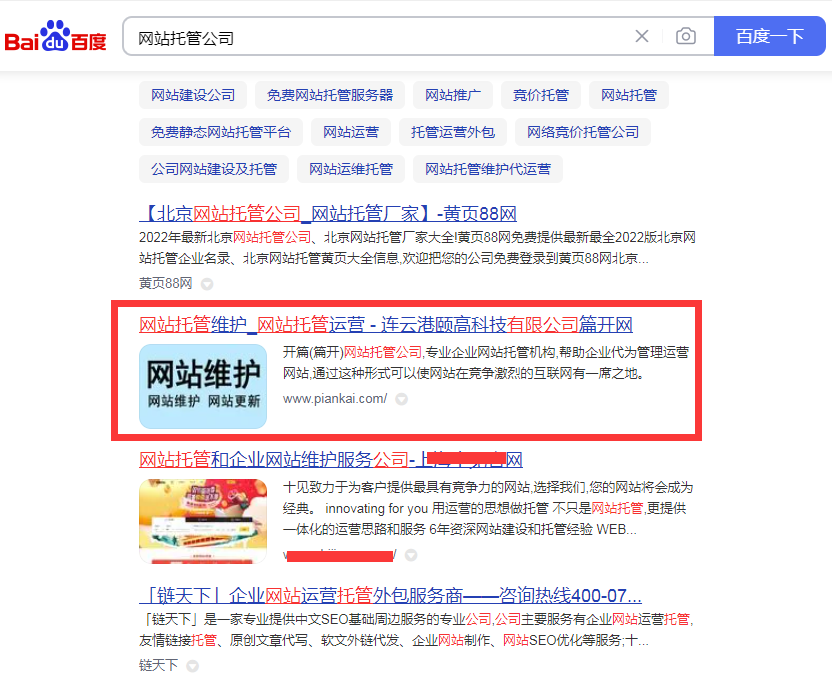Select the 托管运营外包 suggestion chip
This screenshot has height=675, width=832.
click(453, 132)
